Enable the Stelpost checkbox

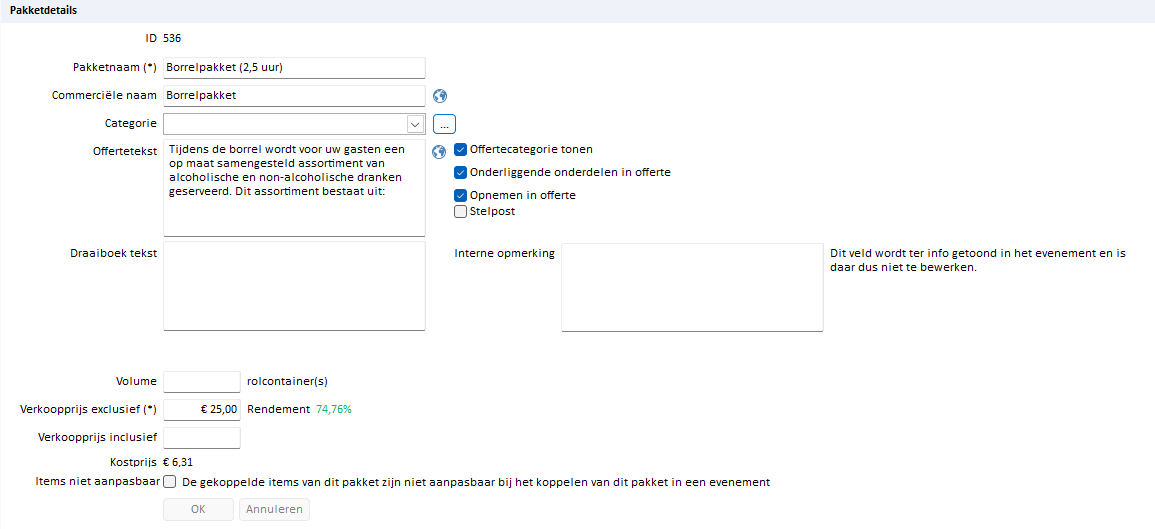460,211
